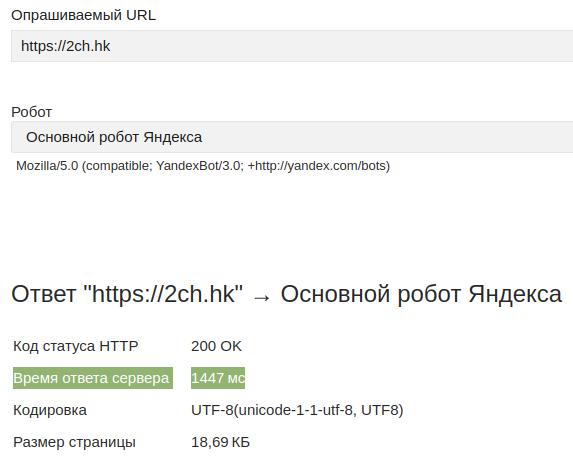Viewport: 573px width, 462px height.
Task: Click the URL input field containing https://2ch.hk
Action: click(292, 46)
